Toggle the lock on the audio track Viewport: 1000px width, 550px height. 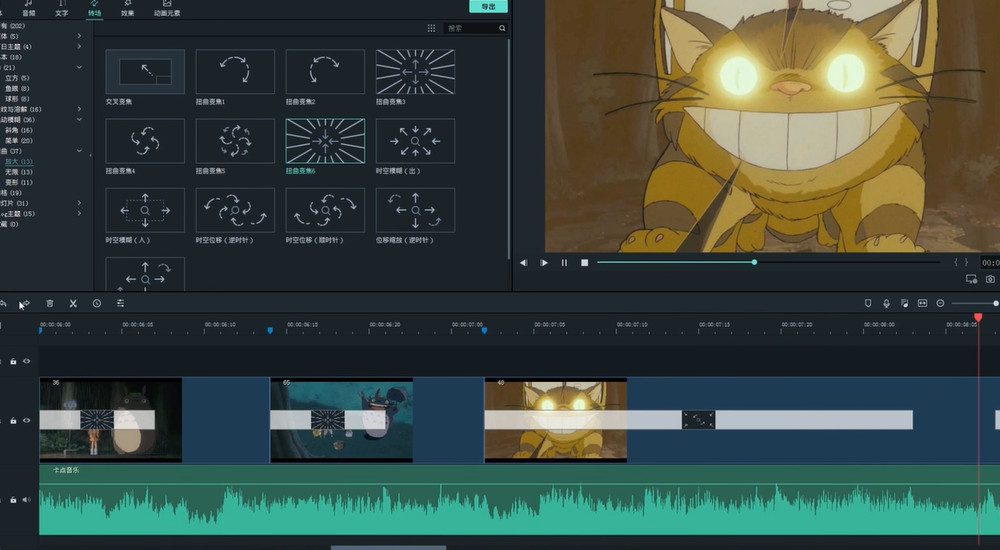(13, 499)
